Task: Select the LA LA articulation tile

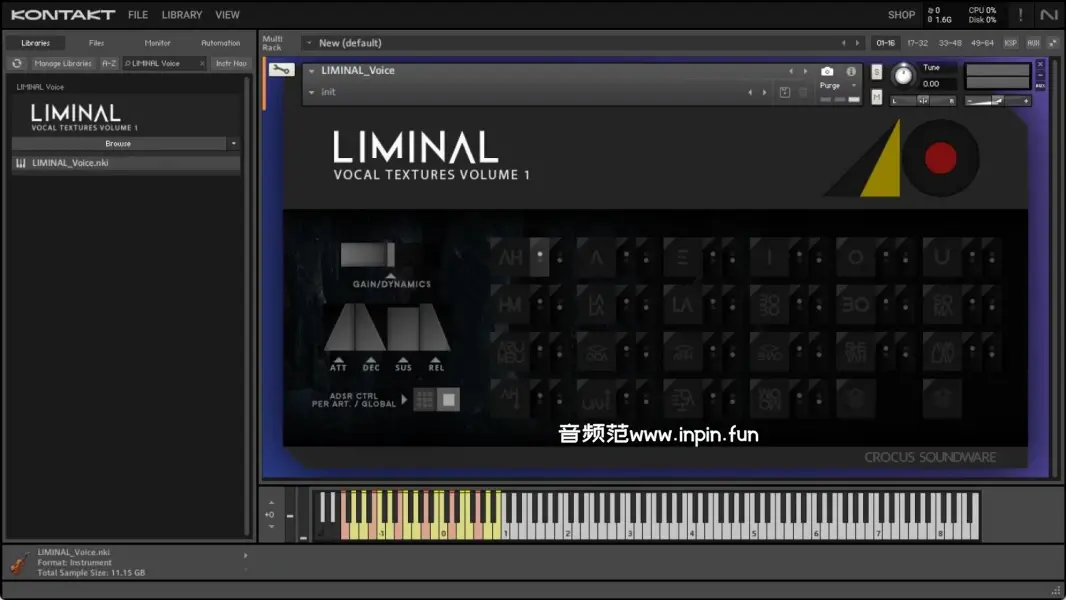Action: click(x=596, y=304)
